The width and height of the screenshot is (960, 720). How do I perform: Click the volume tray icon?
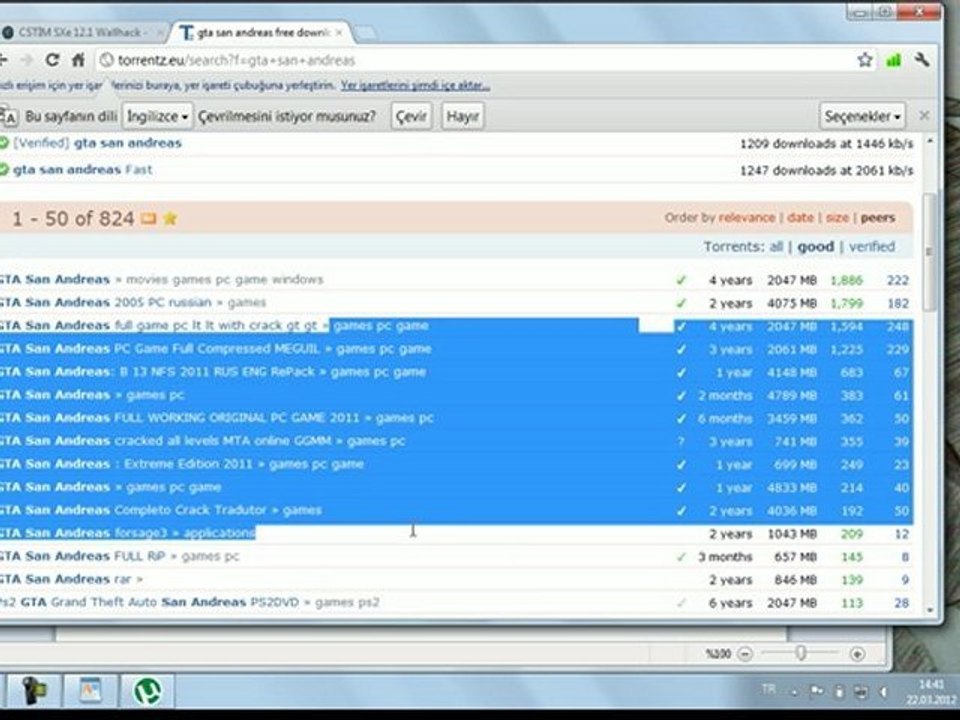click(883, 692)
